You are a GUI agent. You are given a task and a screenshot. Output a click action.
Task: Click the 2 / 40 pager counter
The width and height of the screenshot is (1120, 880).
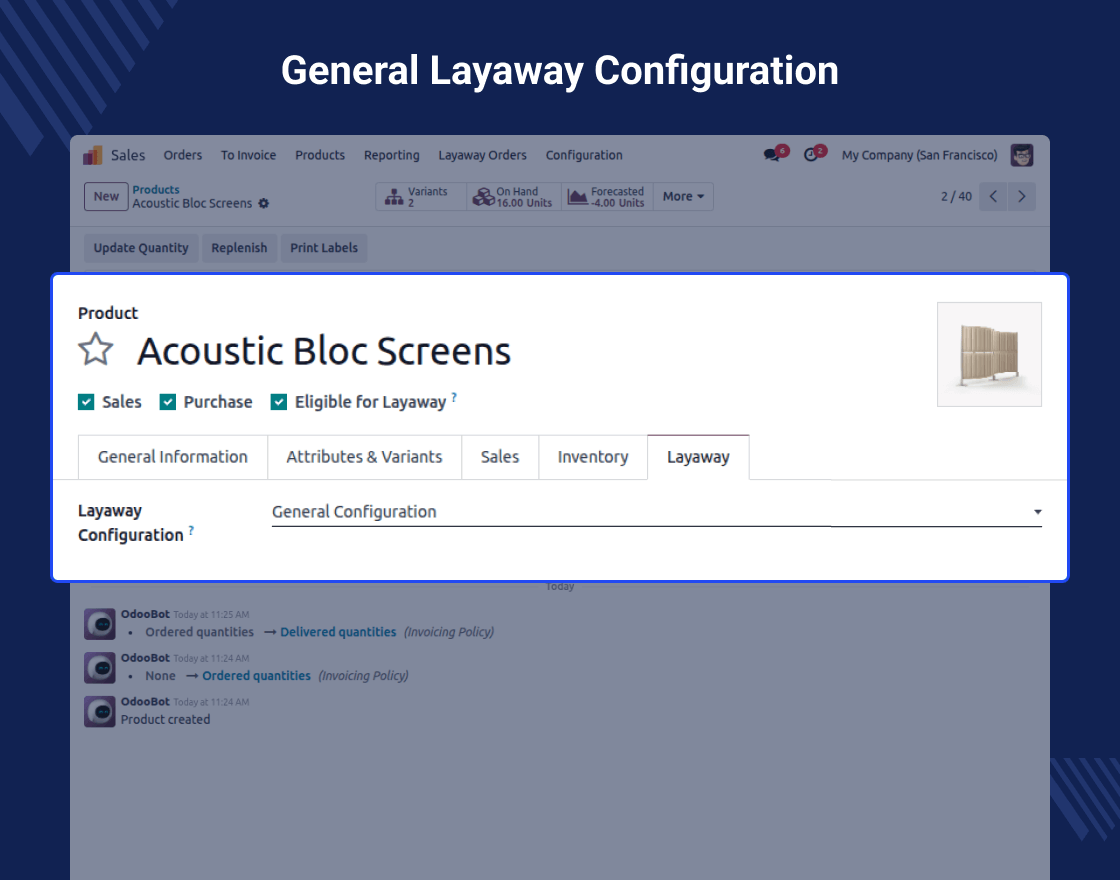tap(956, 196)
